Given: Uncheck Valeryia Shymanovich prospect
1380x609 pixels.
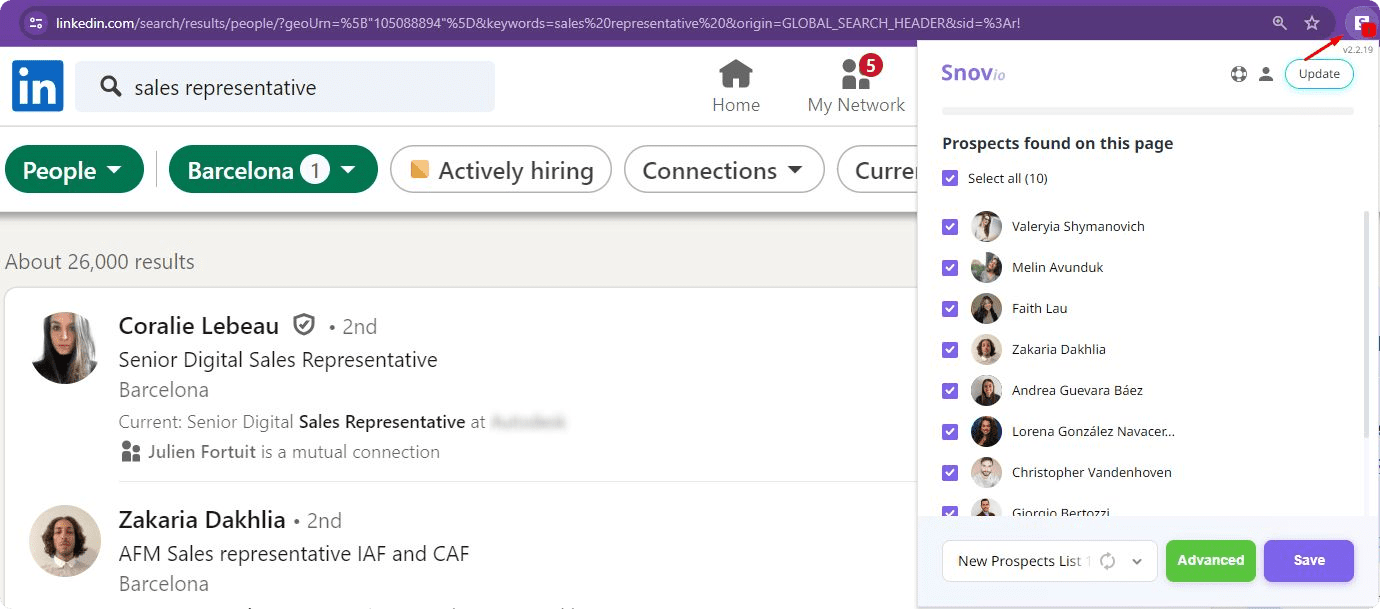Looking at the screenshot, I should tap(950, 227).
